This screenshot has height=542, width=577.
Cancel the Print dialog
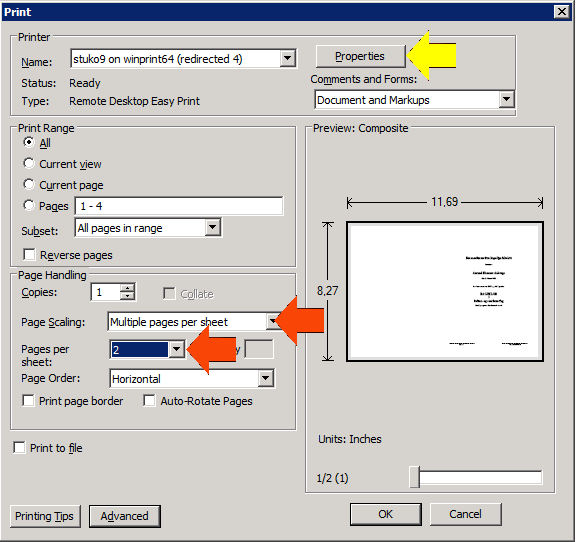point(466,514)
